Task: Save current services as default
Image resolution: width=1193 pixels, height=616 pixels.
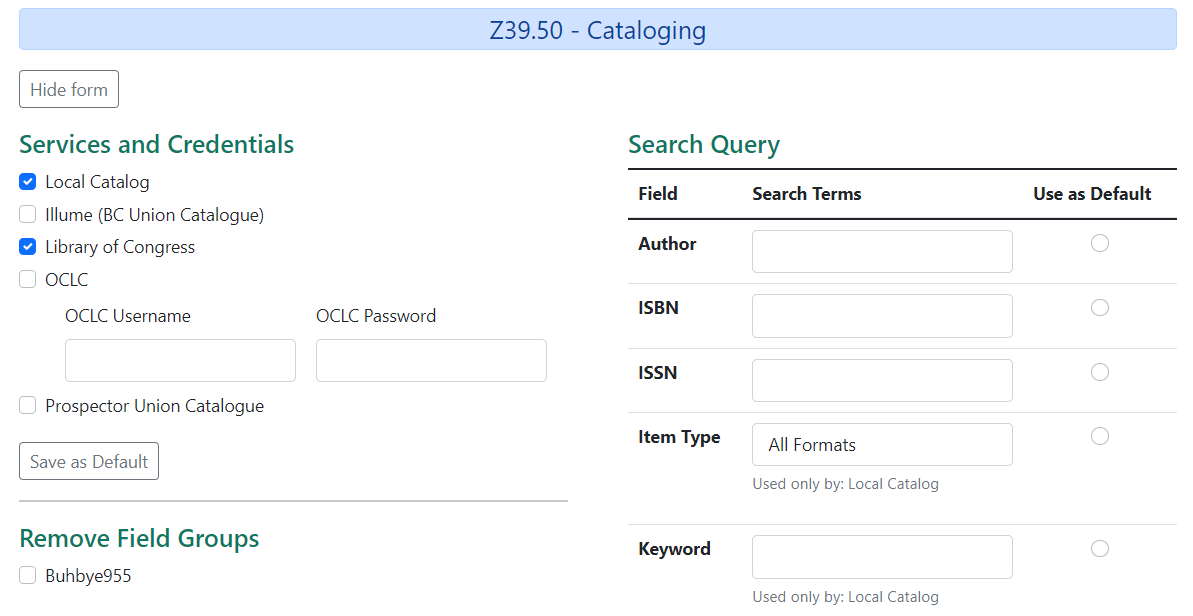Action: 88,461
